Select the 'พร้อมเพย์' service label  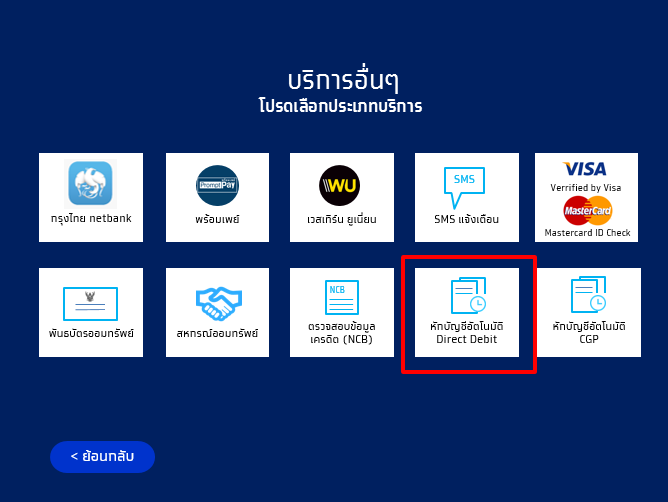[x=217, y=219]
